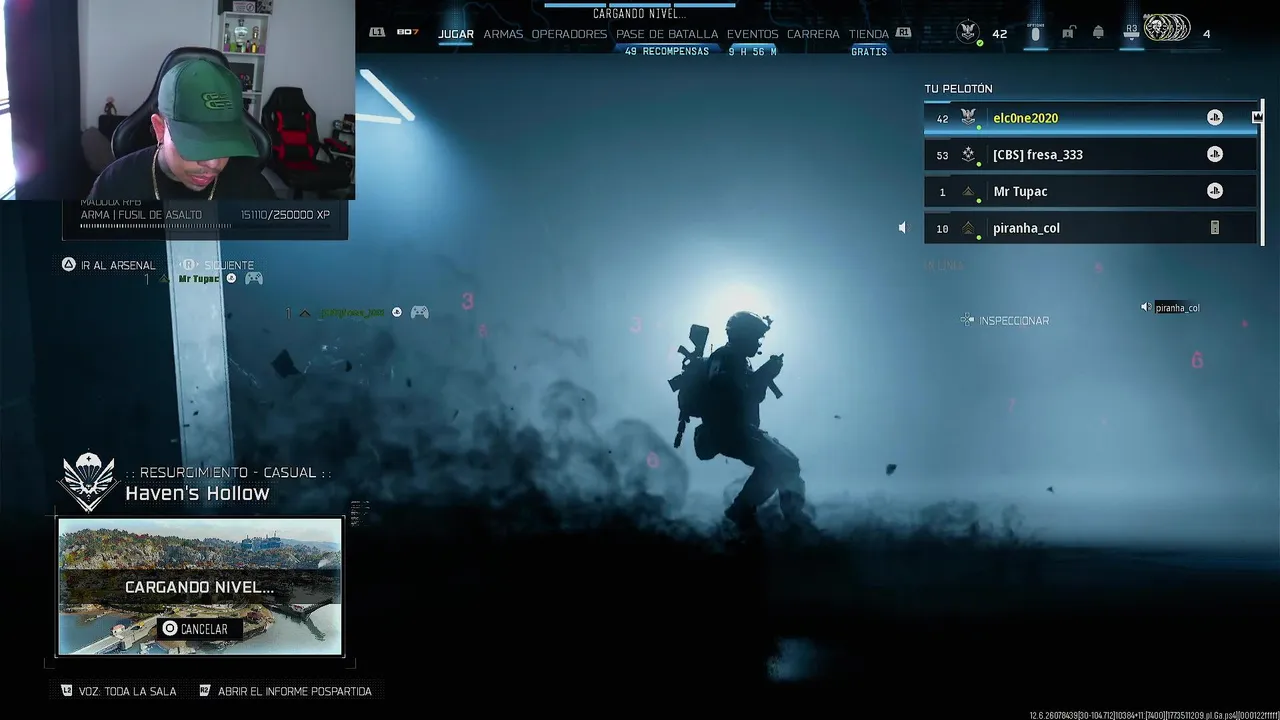
Task: Click SIGUIENTE button
Action: 218,265
